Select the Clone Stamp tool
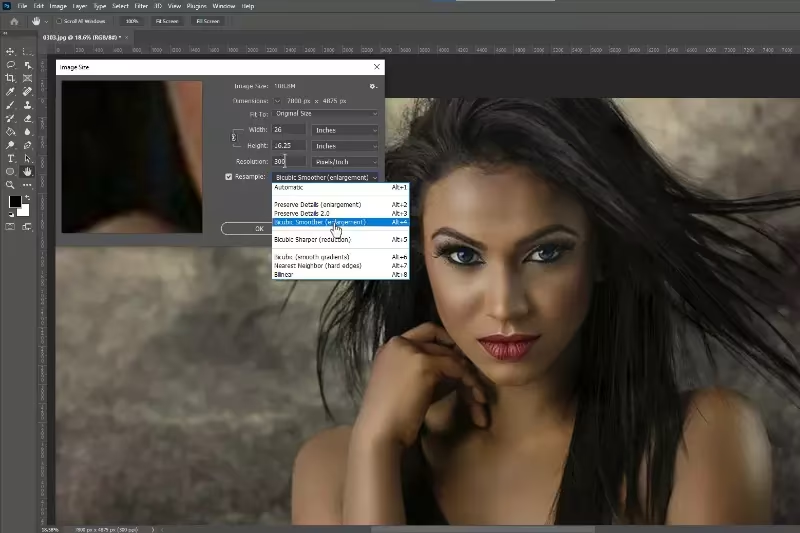 pos(28,105)
